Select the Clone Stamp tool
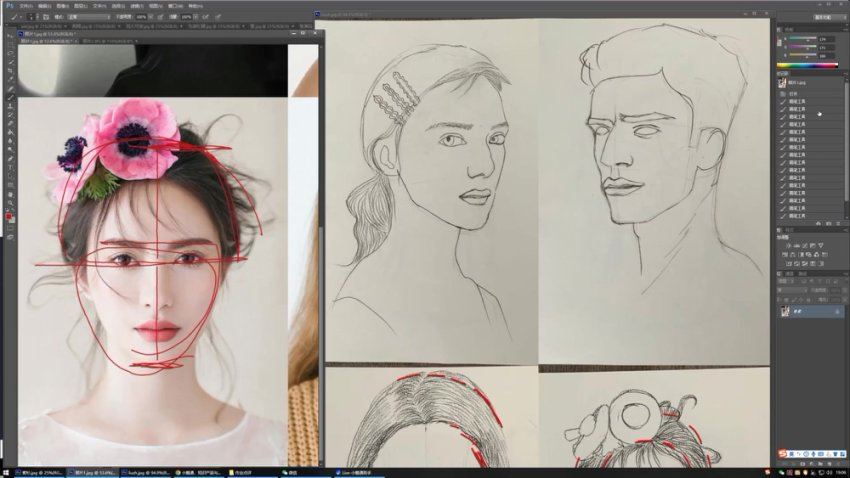850x478 pixels. [x=10, y=106]
